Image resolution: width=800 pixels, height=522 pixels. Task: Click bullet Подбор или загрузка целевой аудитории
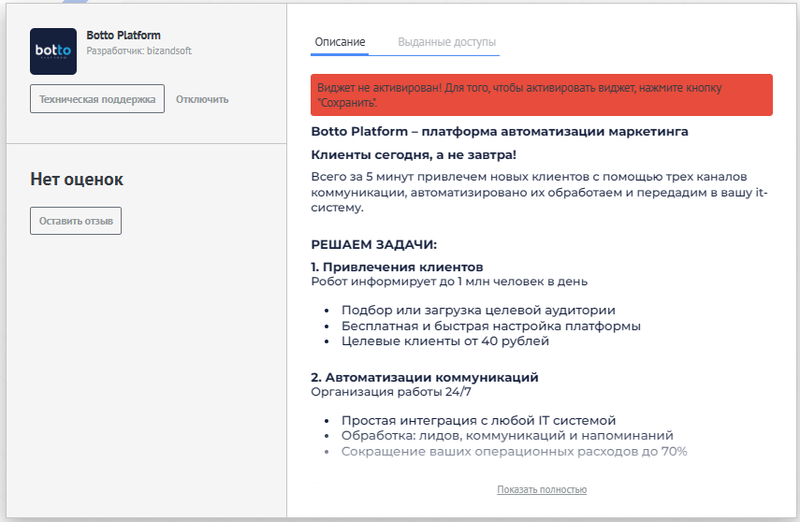[x=478, y=310]
